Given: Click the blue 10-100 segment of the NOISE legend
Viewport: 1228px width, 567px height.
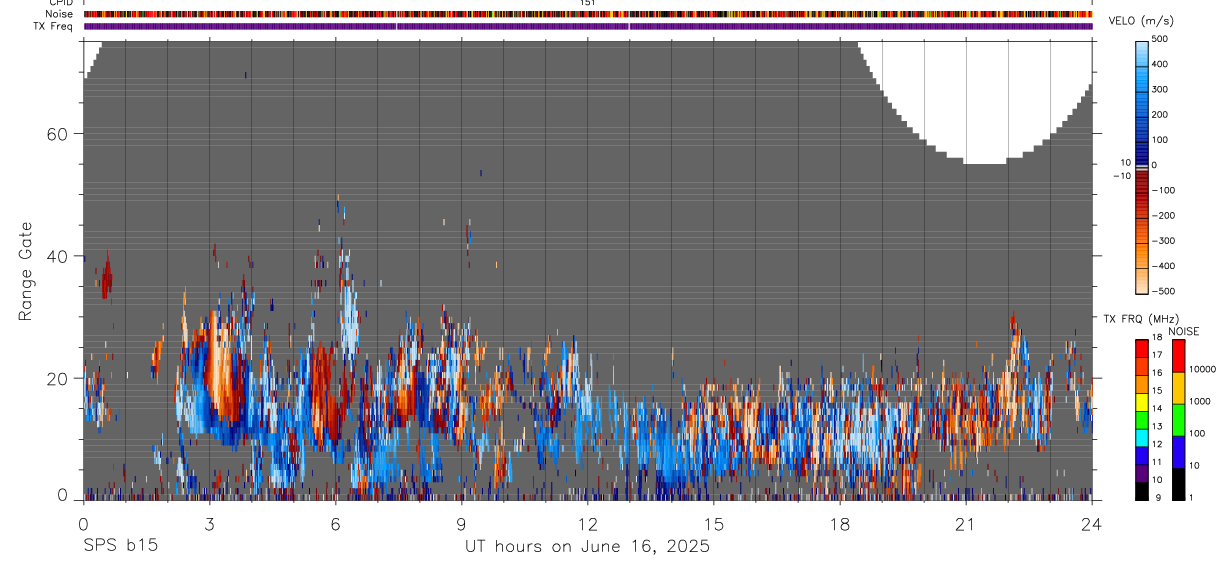Looking at the screenshot, I should (1177, 451).
